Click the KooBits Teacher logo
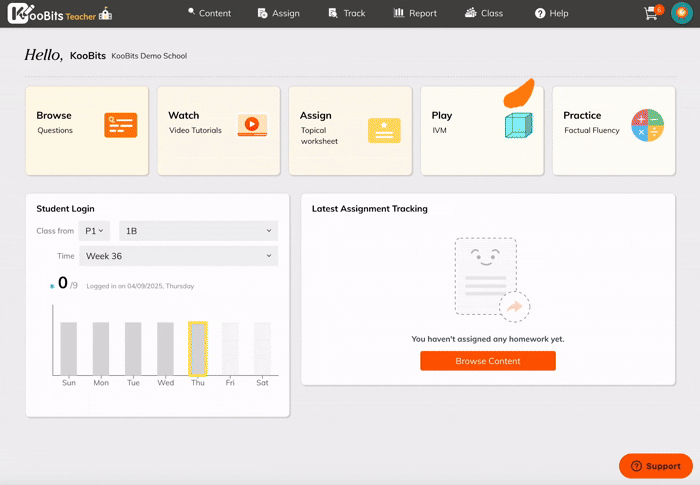 pos(60,13)
